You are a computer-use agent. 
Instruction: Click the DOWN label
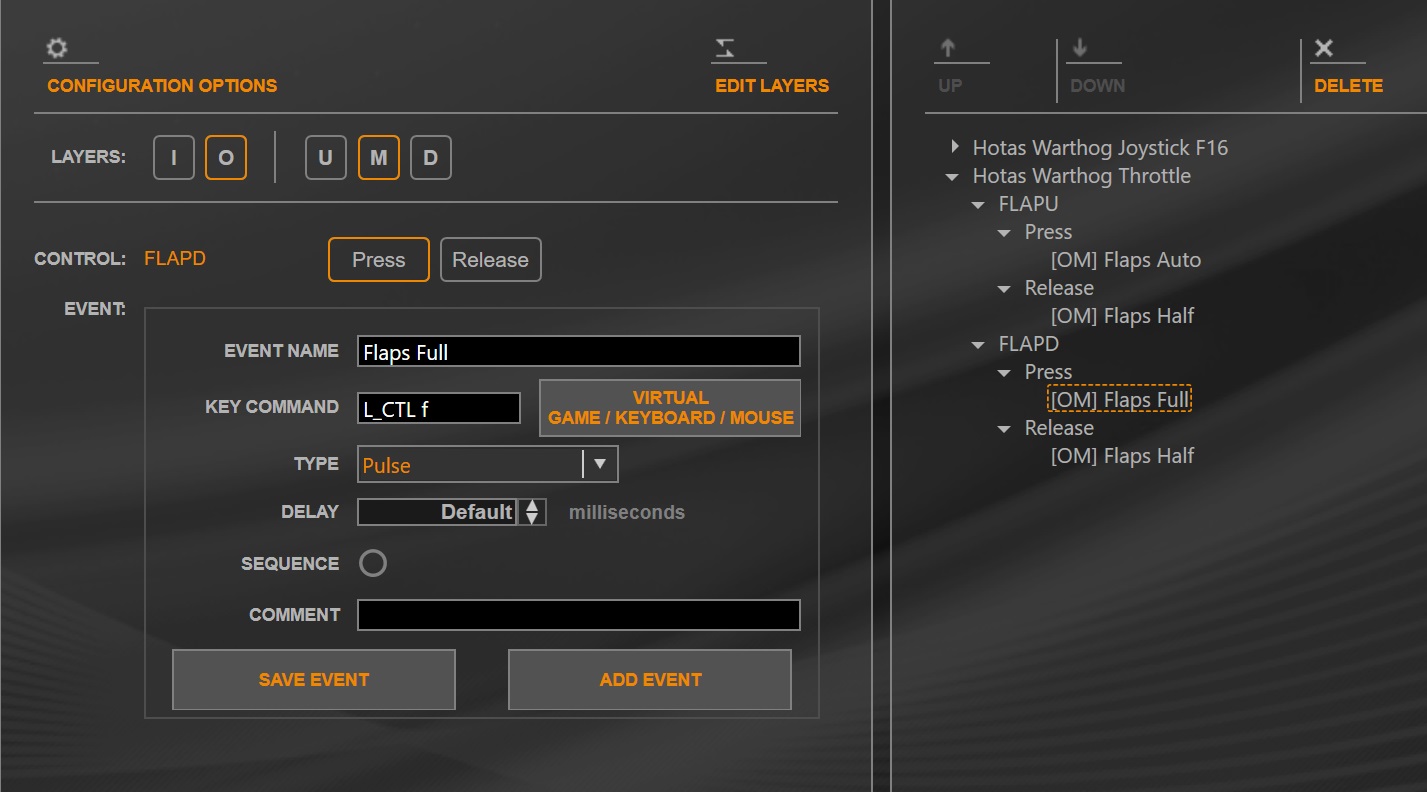(x=1097, y=86)
